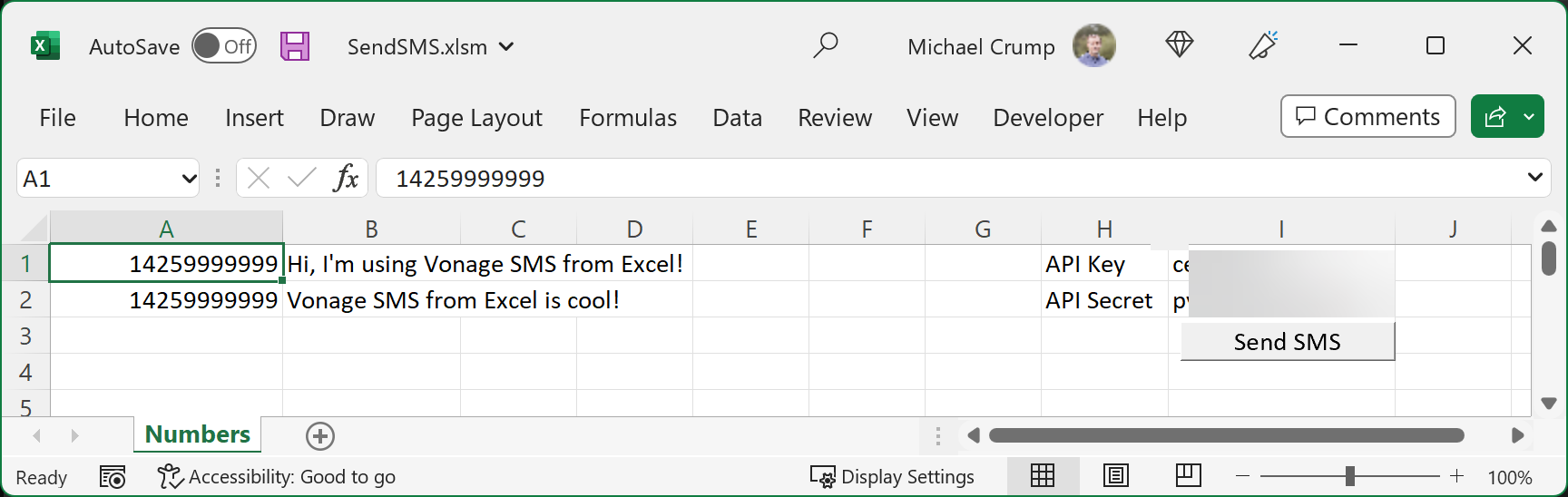
Task: Click the Microsoft 365 diamond icon
Action: click(1179, 44)
